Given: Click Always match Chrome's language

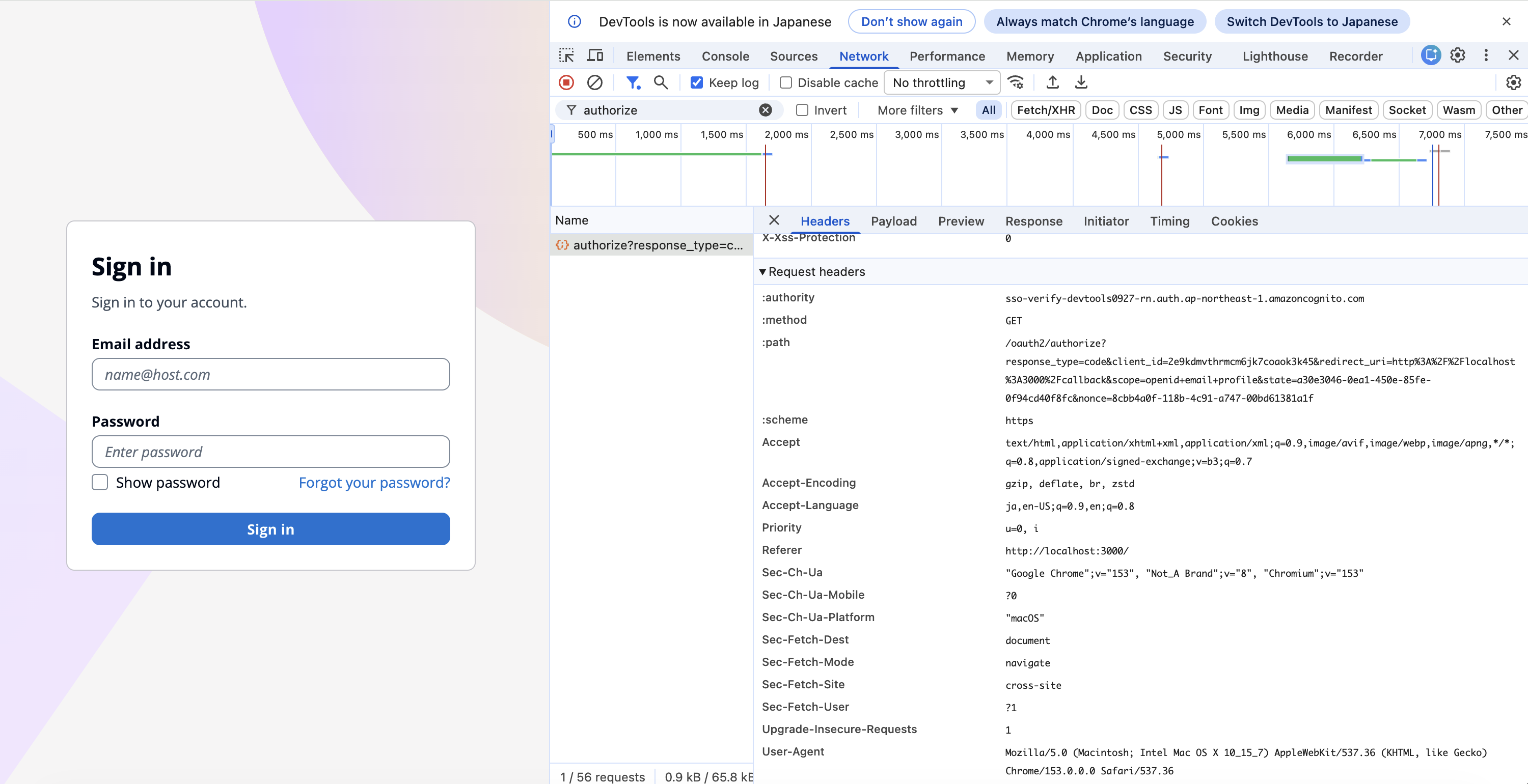Looking at the screenshot, I should tap(1095, 21).
